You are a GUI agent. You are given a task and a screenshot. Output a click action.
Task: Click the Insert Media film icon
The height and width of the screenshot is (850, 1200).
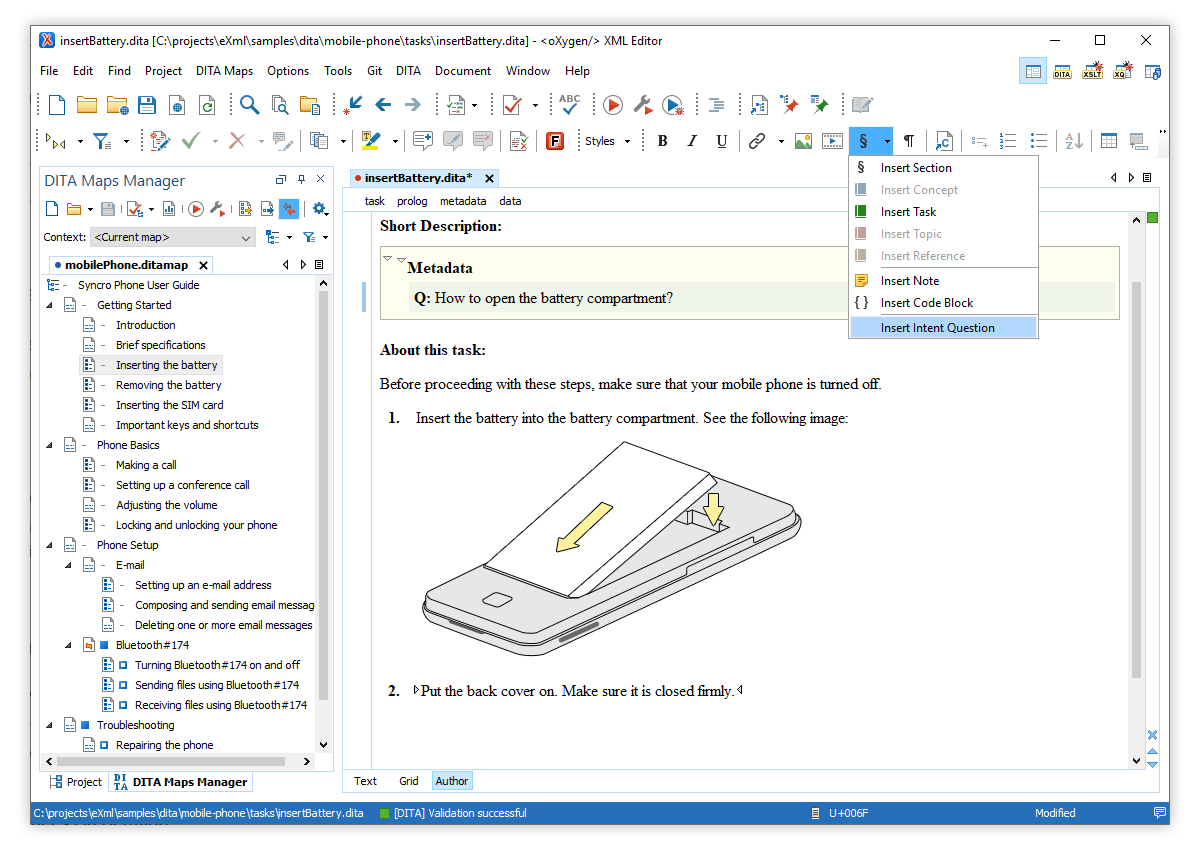[832, 141]
